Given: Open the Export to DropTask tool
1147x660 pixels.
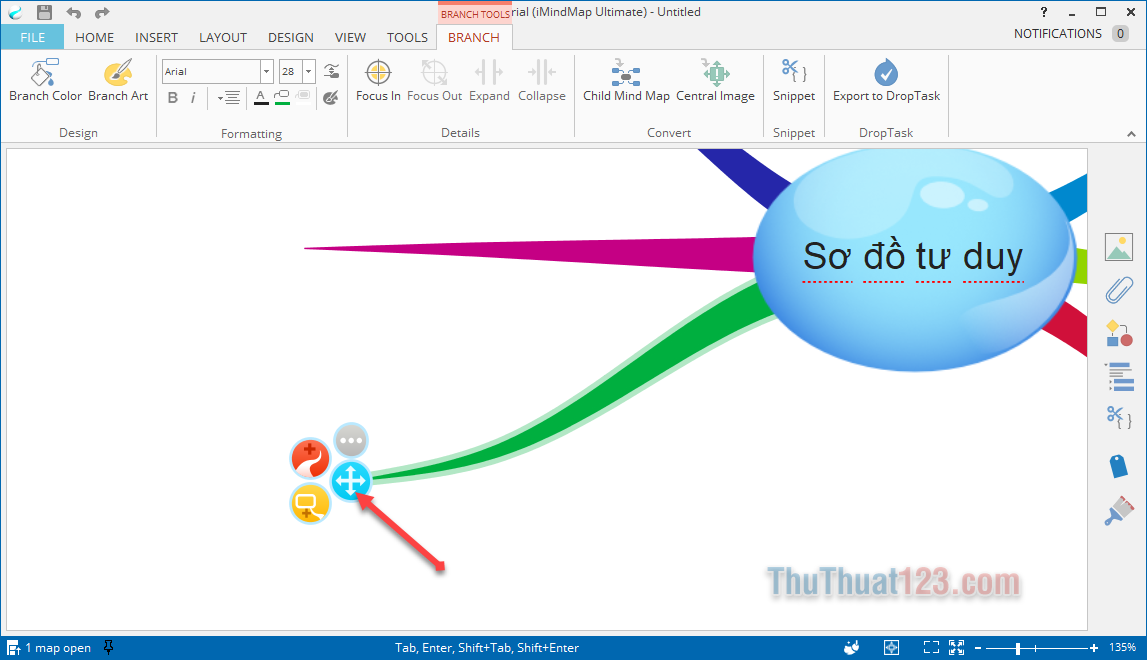Looking at the screenshot, I should pyautogui.click(x=886, y=80).
